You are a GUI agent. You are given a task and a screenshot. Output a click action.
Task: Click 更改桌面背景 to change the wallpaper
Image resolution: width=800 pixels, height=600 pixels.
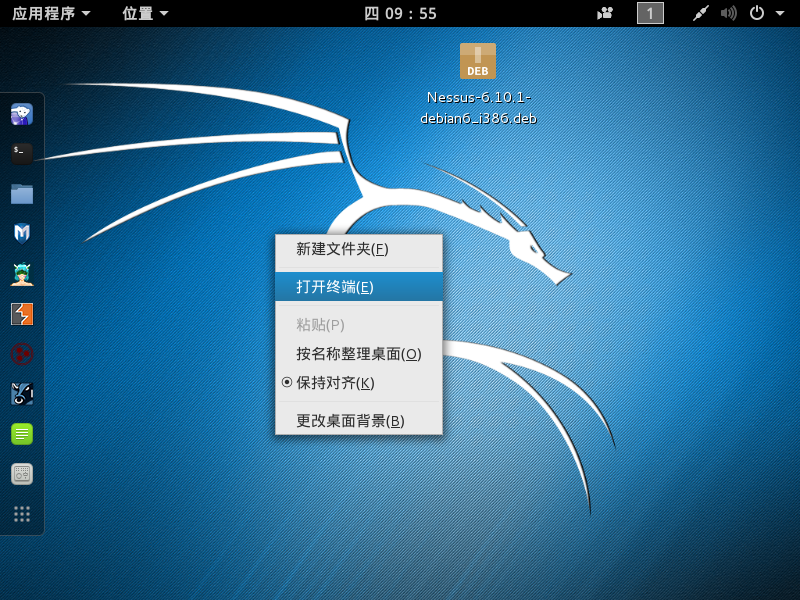tap(350, 421)
